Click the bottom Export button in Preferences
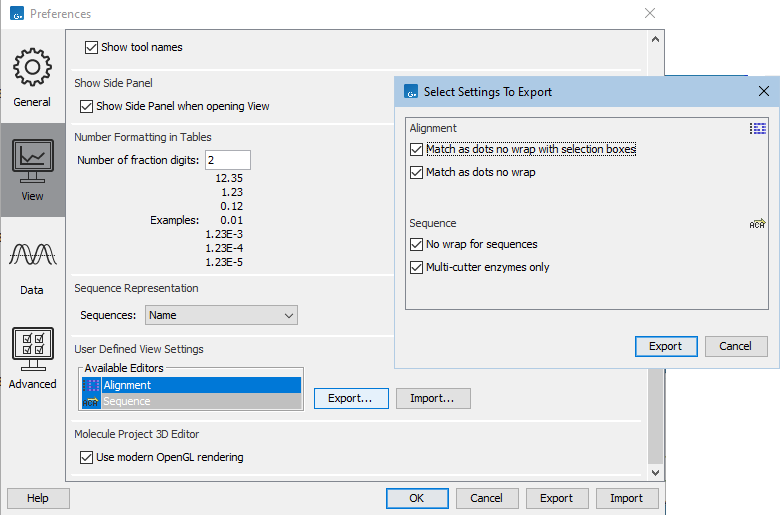This screenshot has width=780, height=515. click(x=557, y=499)
